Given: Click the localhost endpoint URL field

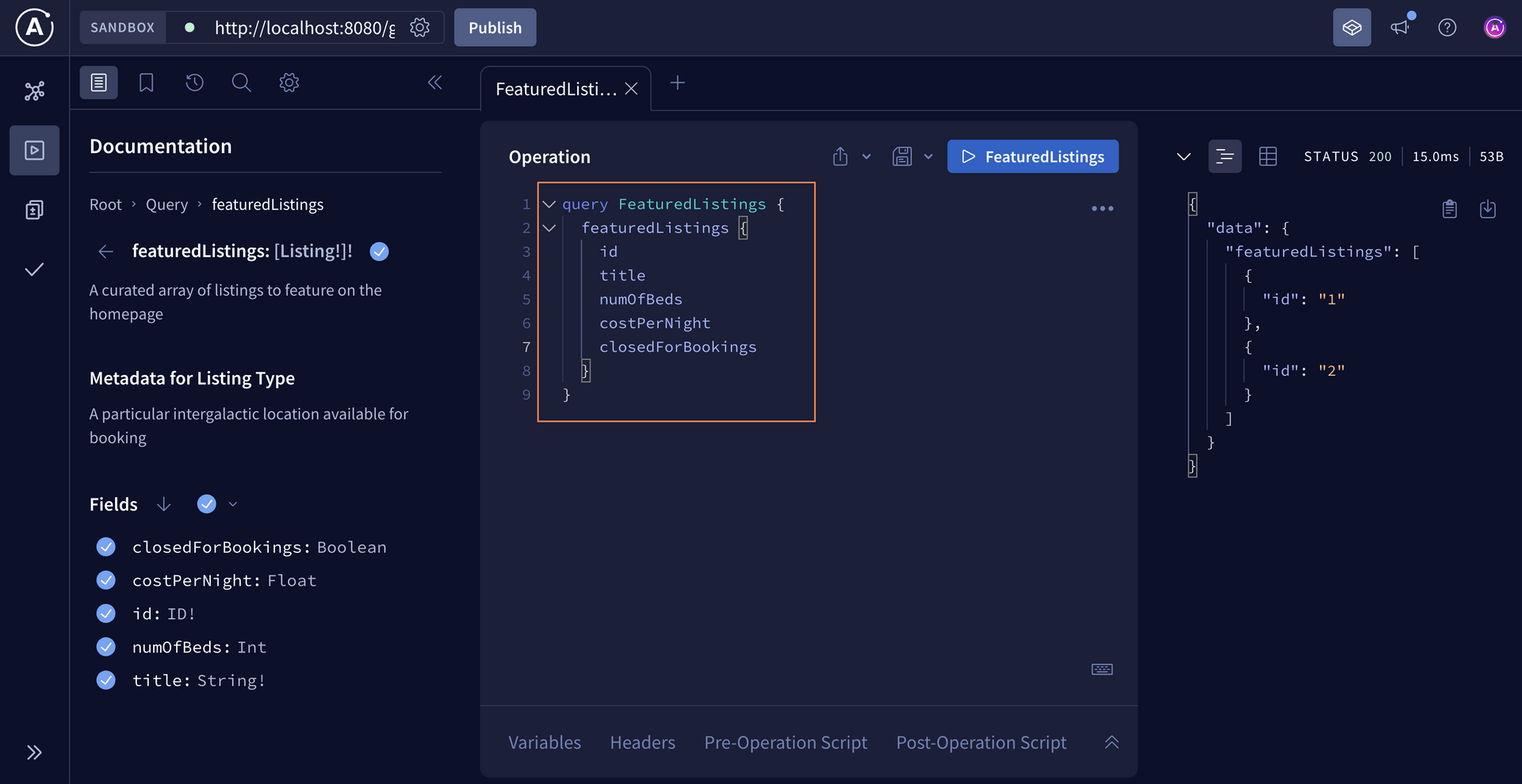Looking at the screenshot, I should [x=304, y=27].
